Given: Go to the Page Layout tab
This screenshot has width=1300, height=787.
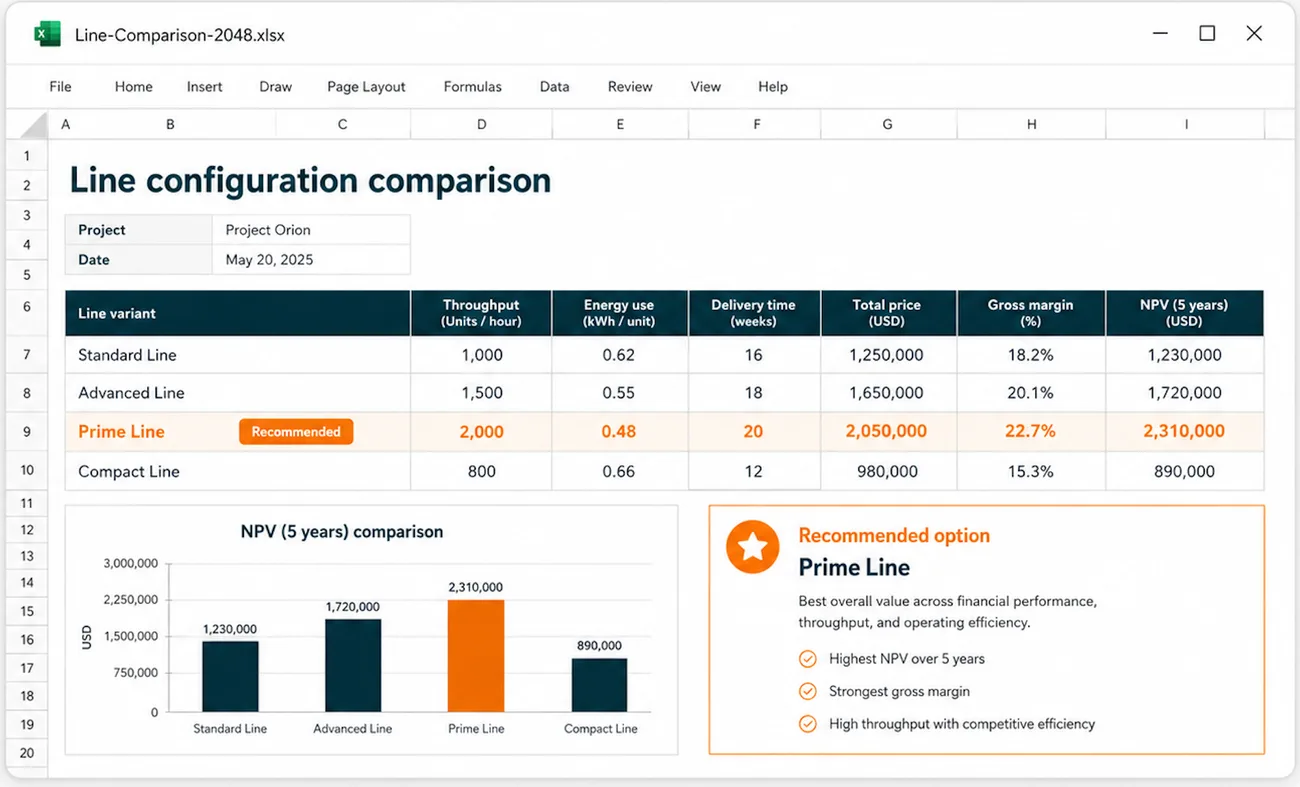Looking at the screenshot, I should tap(366, 87).
